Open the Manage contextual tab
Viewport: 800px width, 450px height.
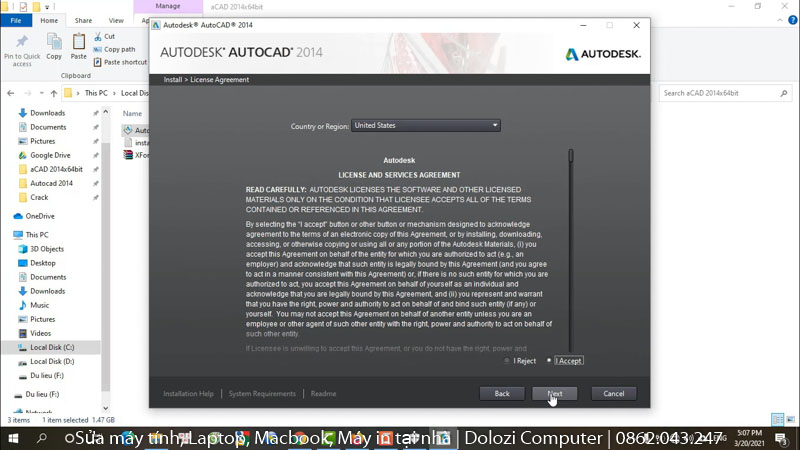(x=168, y=6)
